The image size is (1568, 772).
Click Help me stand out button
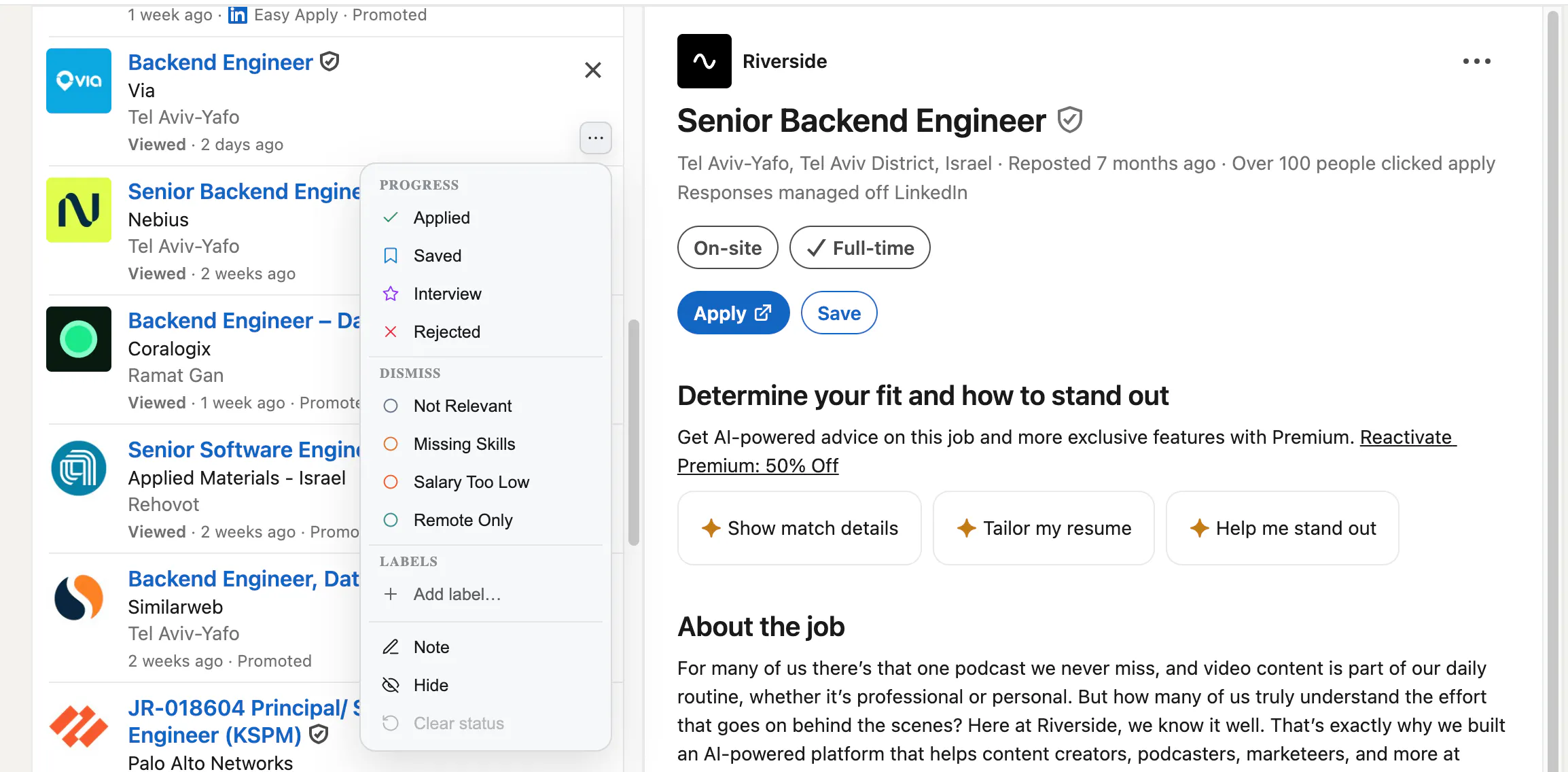point(1283,528)
